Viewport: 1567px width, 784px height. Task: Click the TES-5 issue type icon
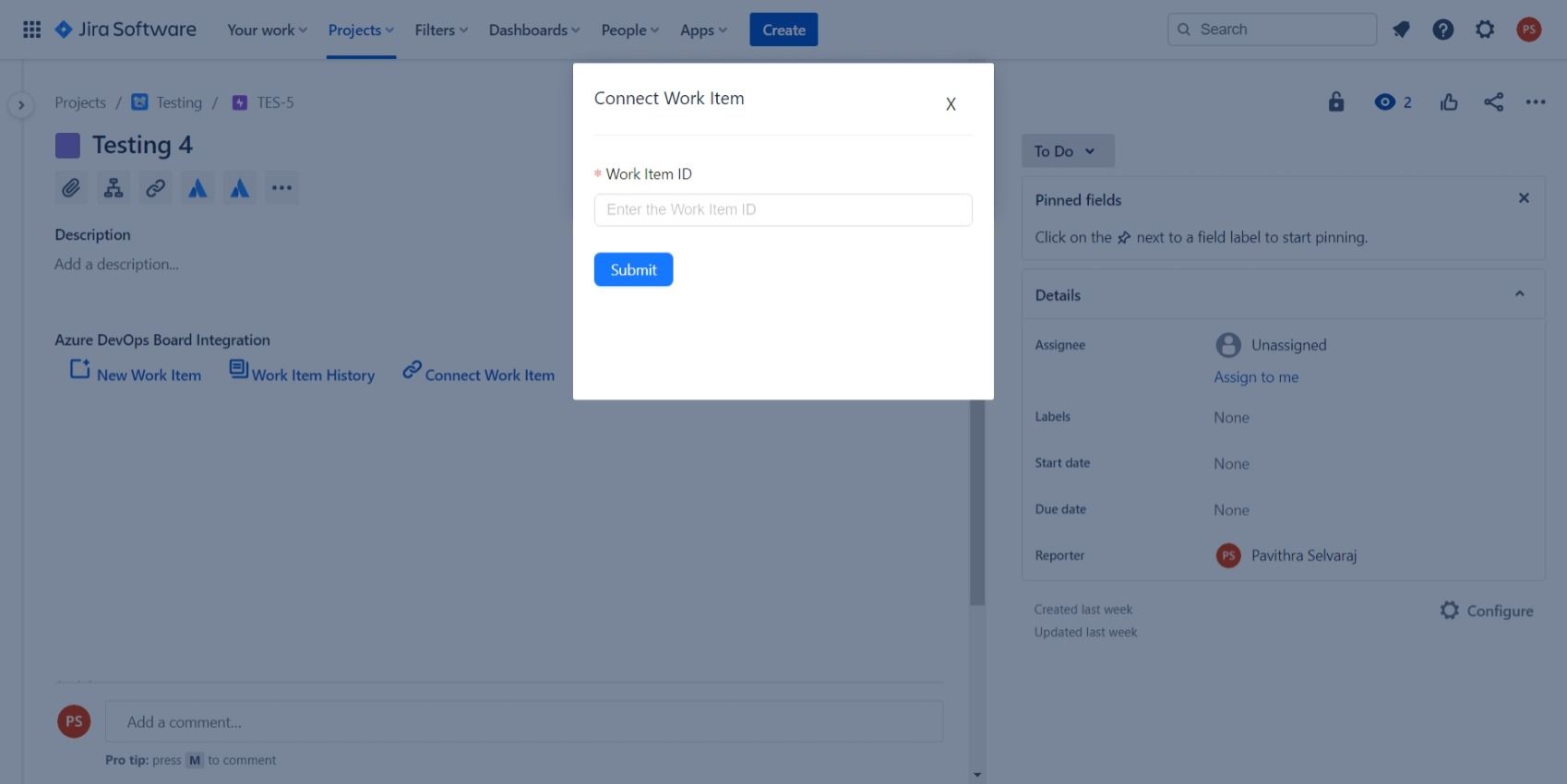tap(240, 102)
